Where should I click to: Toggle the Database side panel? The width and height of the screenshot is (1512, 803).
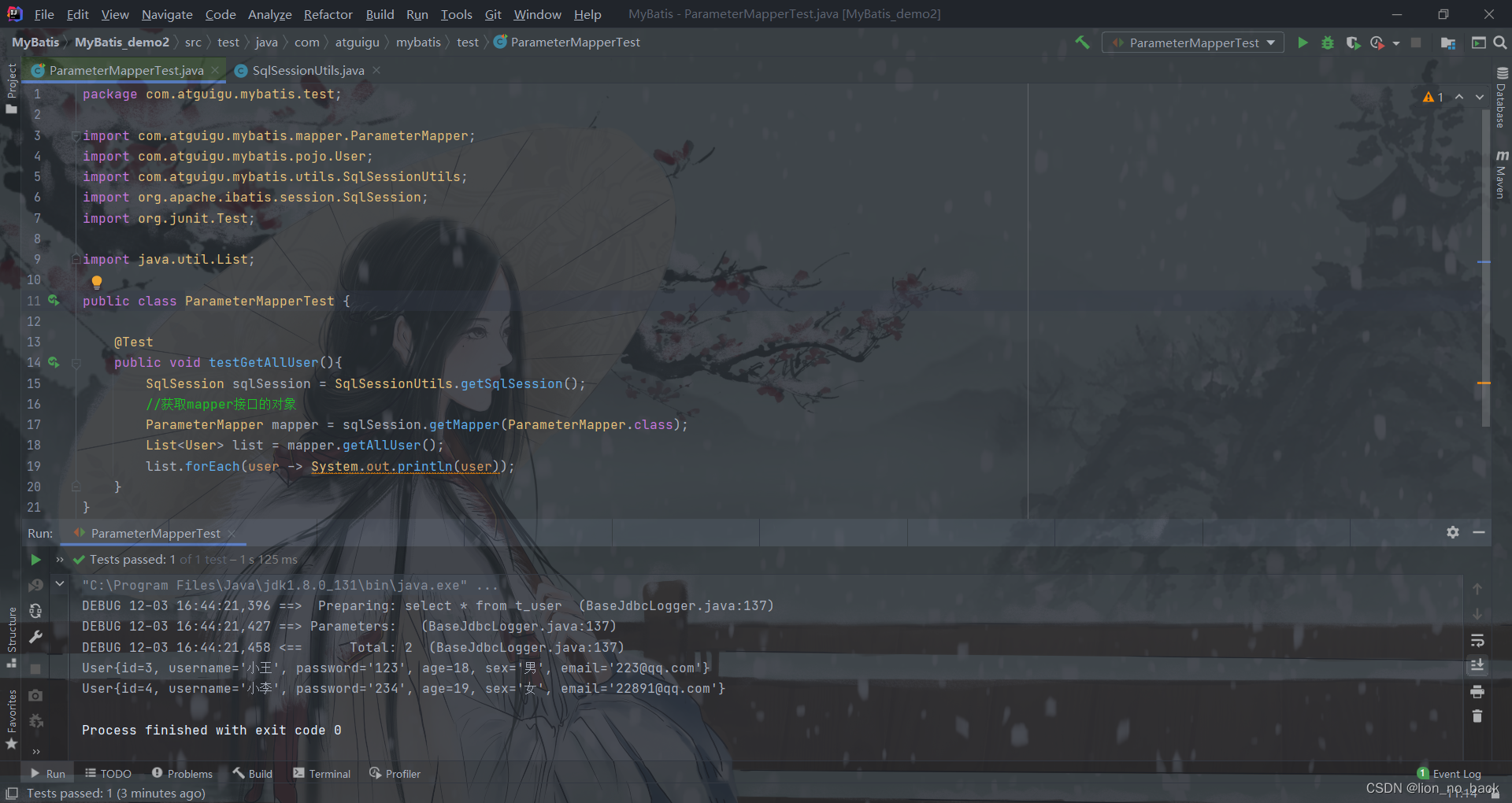[x=1501, y=98]
